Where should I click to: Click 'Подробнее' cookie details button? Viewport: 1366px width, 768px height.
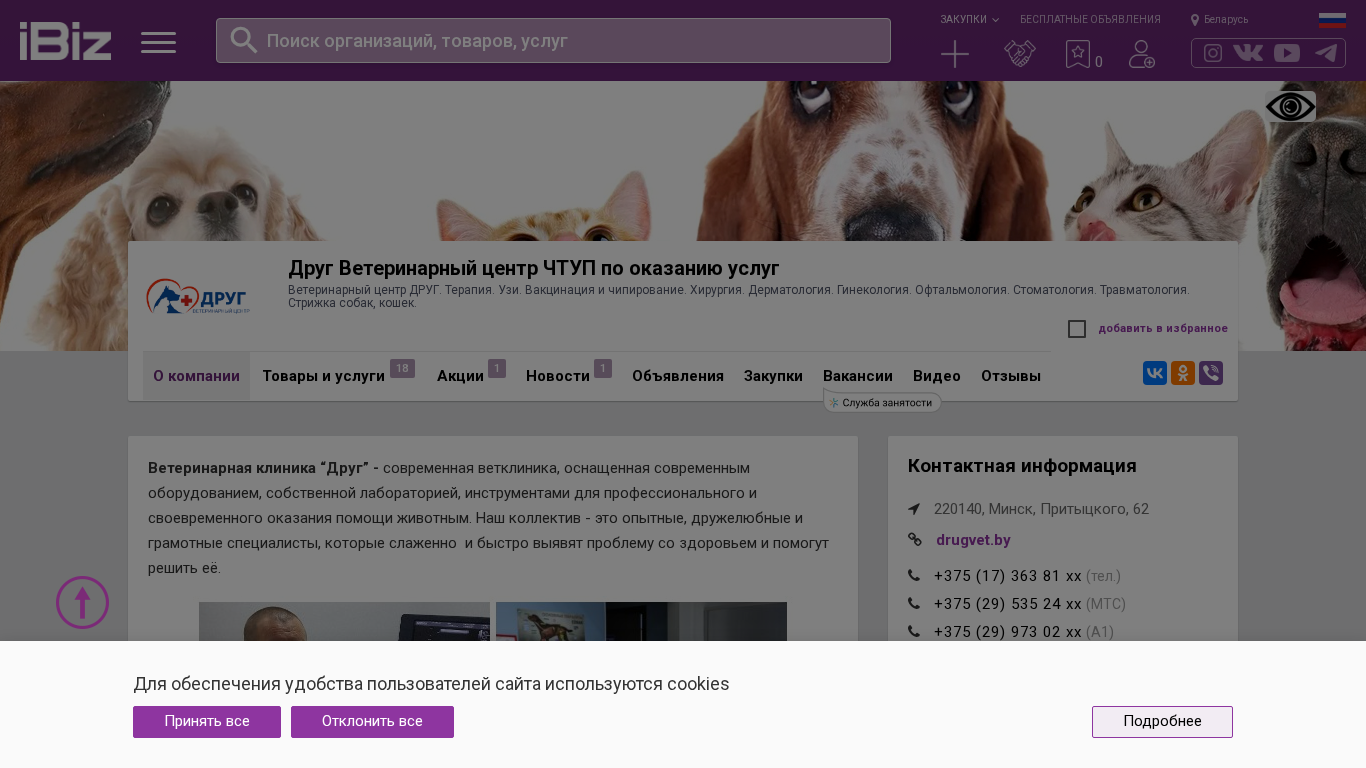pyautogui.click(x=1162, y=722)
